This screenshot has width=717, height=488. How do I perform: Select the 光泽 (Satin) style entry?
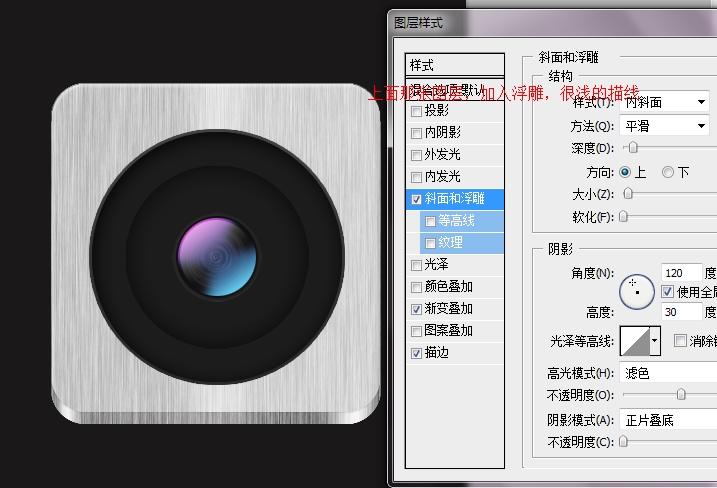[x=436, y=265]
